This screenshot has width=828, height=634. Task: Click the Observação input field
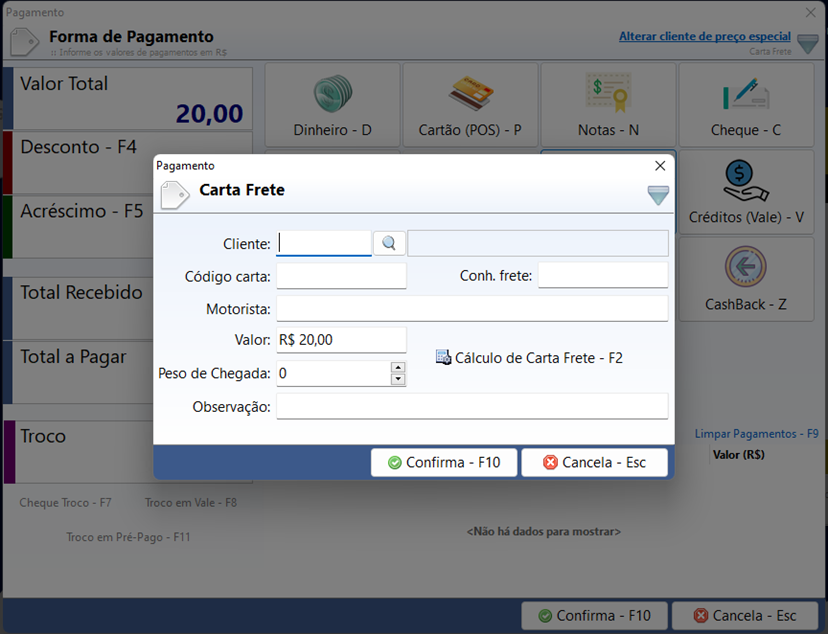pos(472,406)
